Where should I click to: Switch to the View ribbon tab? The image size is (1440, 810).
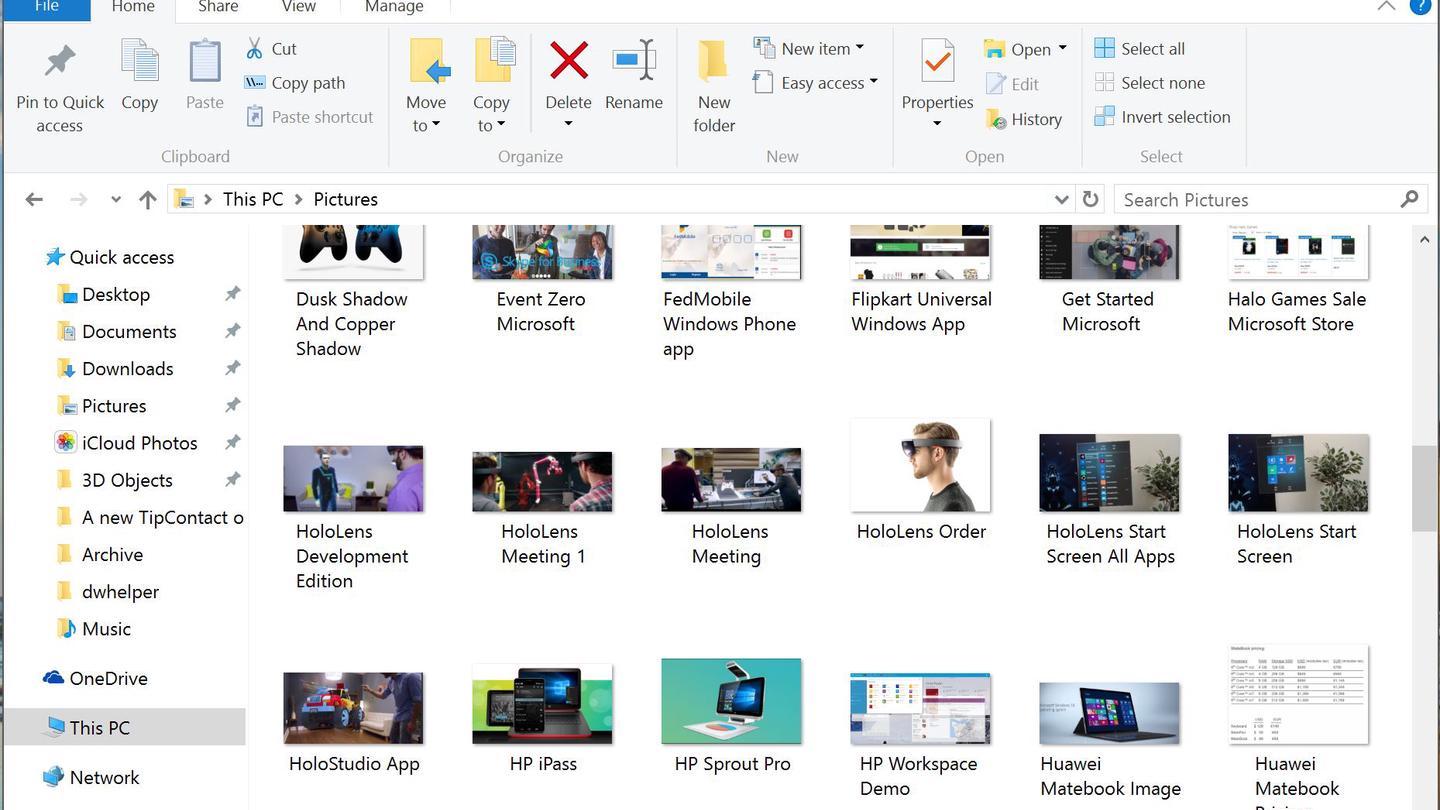click(x=298, y=7)
